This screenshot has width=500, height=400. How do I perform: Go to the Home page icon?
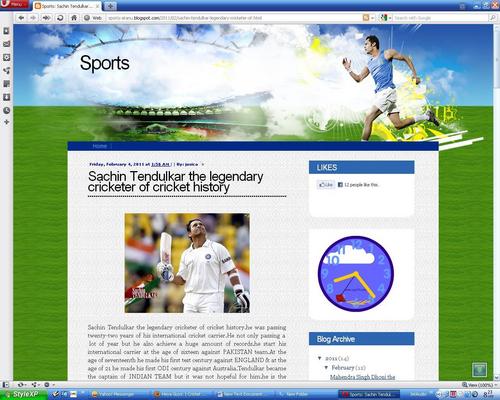pos(74,18)
